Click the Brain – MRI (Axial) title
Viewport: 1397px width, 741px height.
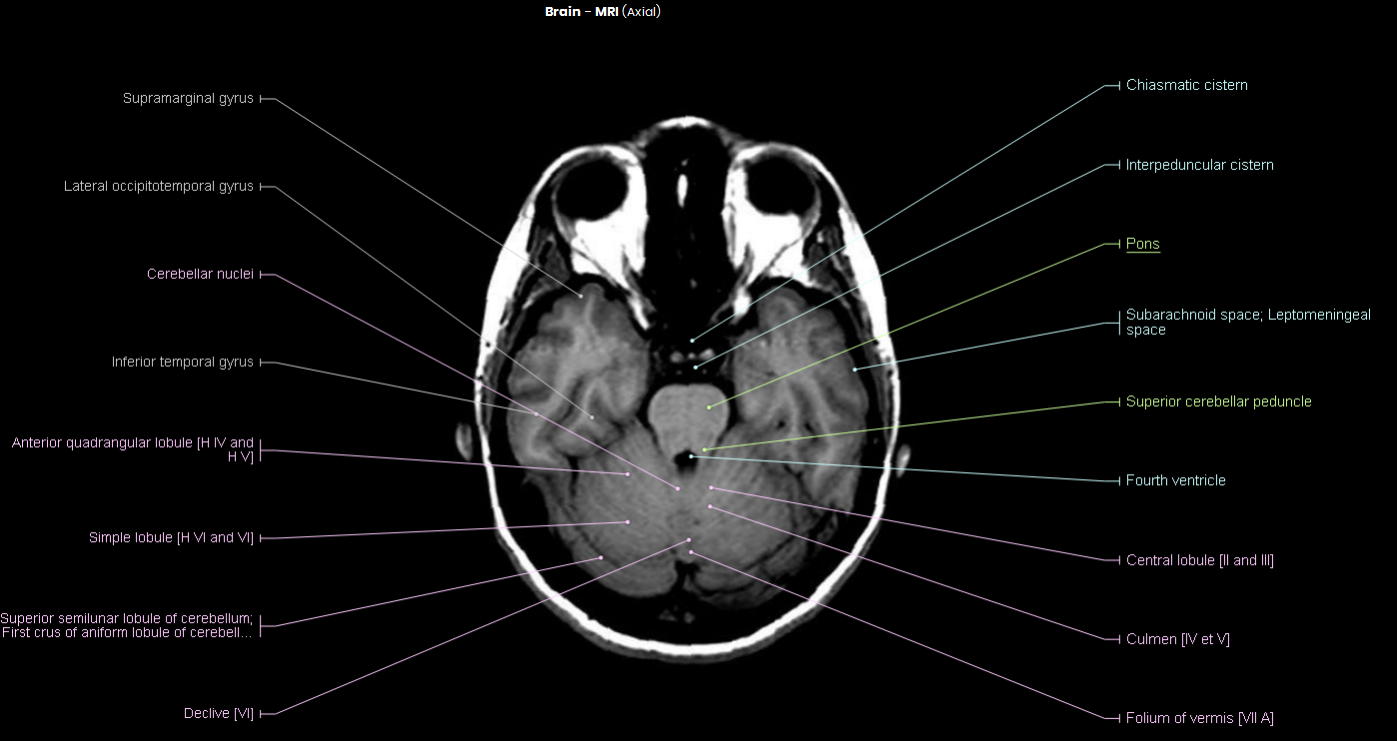(x=602, y=12)
